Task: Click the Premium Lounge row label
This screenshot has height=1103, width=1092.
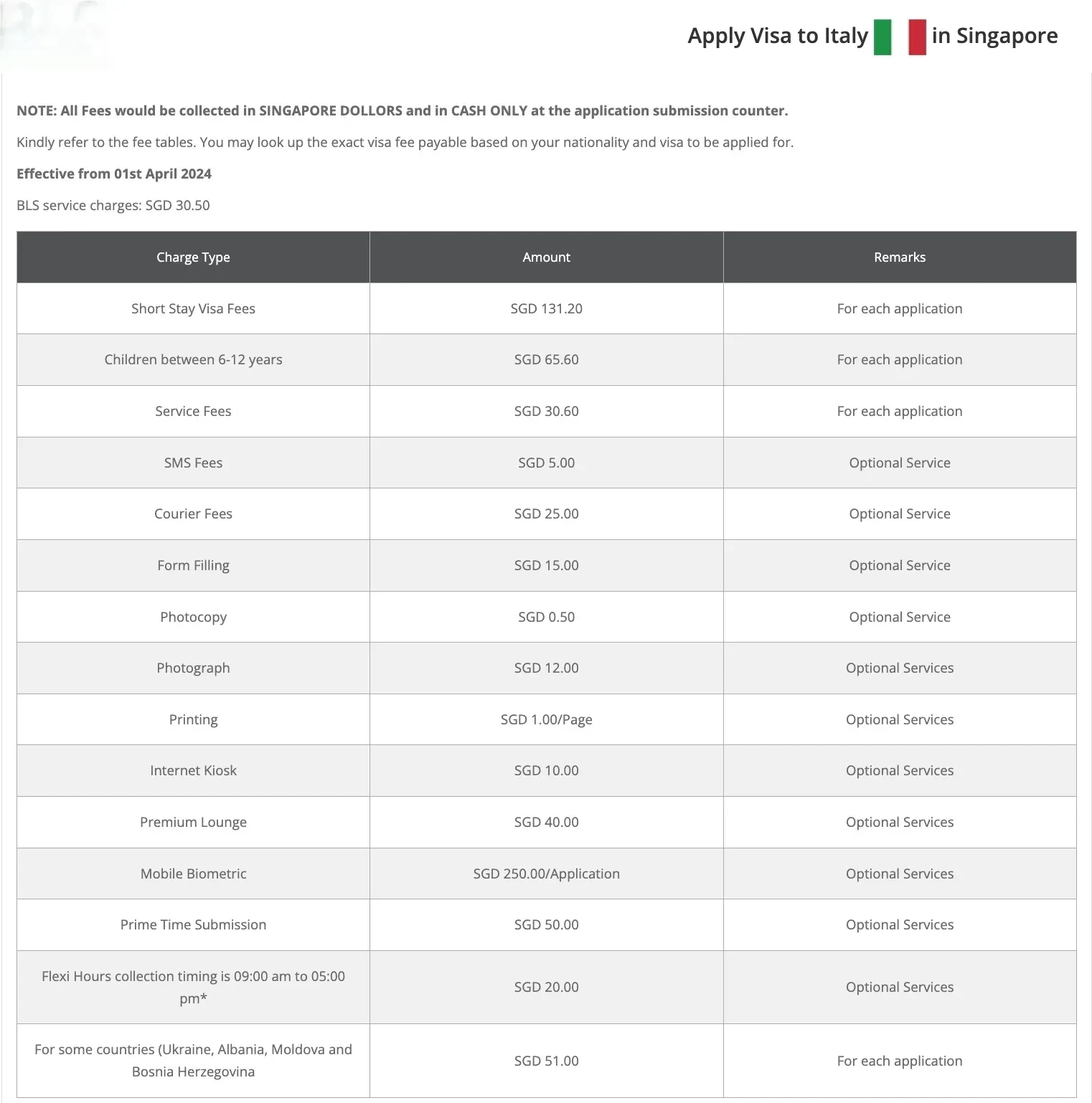Action: (x=193, y=823)
